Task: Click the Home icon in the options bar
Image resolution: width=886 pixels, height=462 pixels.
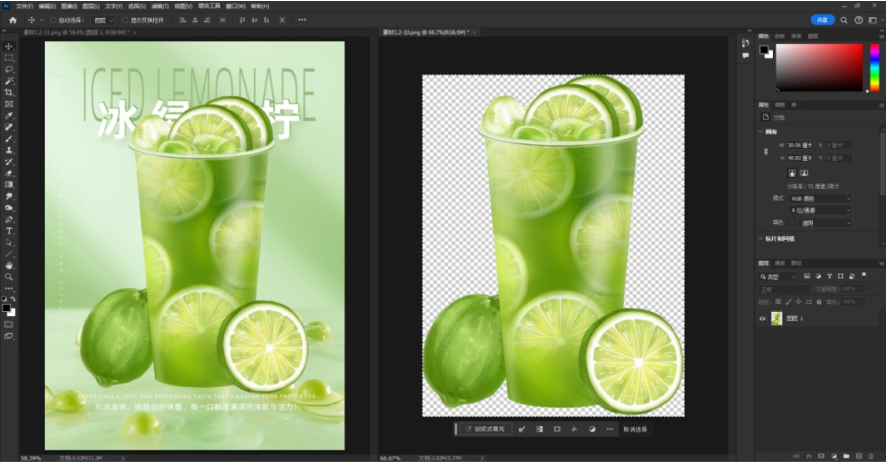Action: (12, 19)
